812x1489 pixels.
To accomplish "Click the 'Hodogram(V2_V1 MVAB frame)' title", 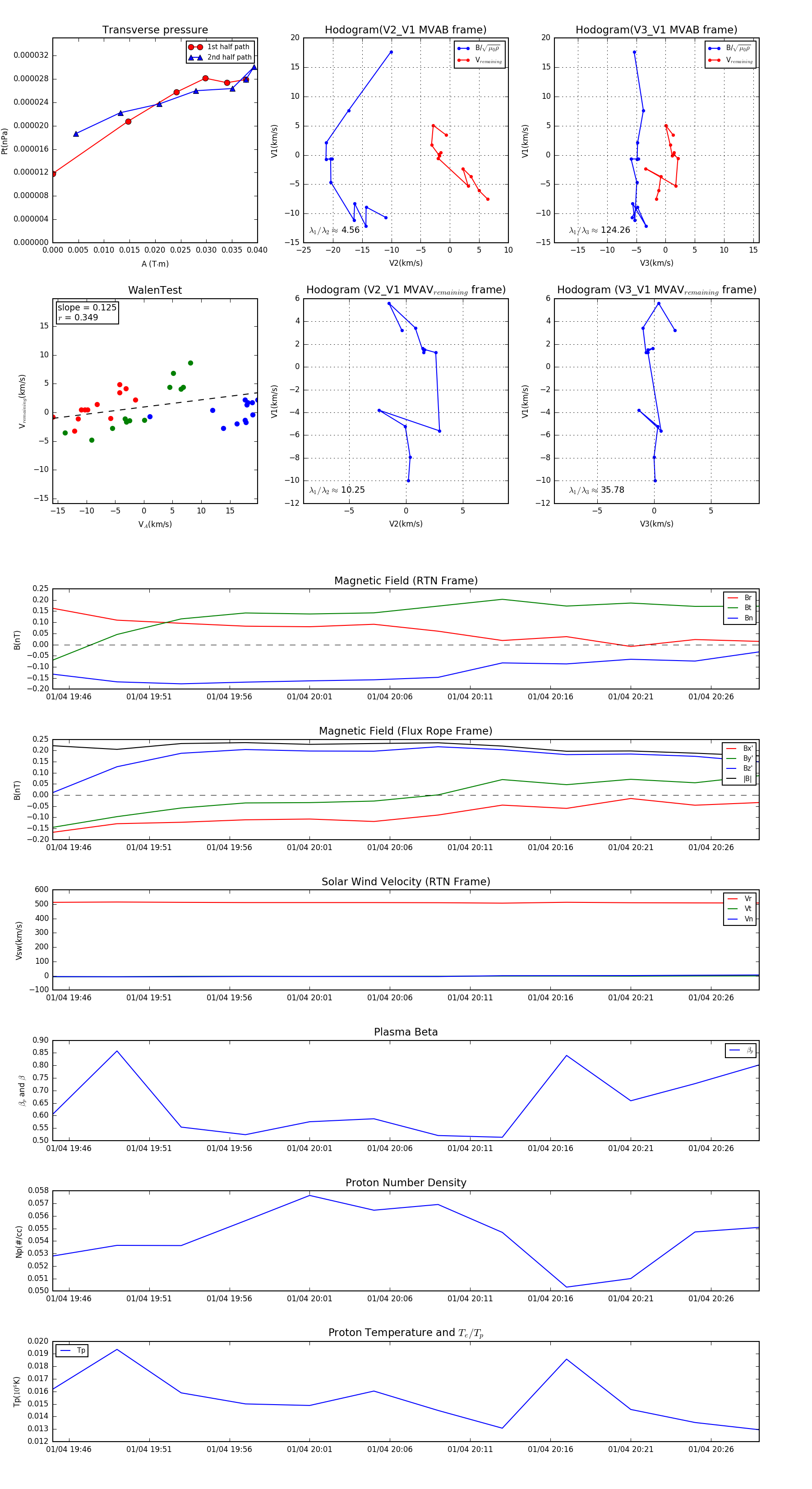I will (x=406, y=30).
